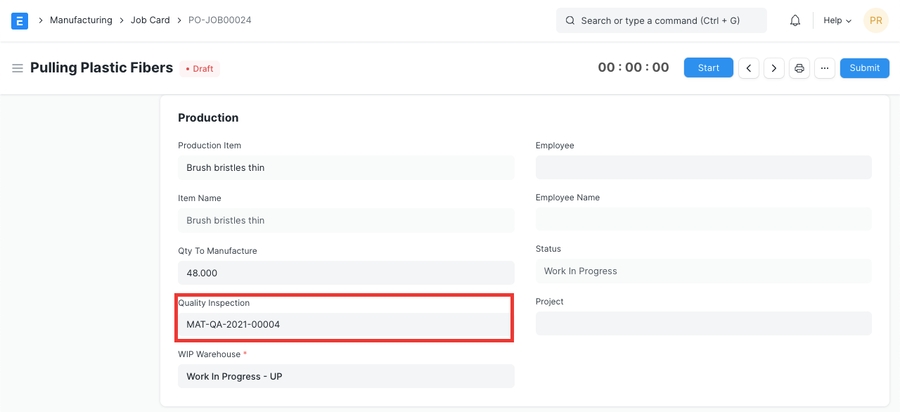Toggle the sidebar hamburger menu
The image size is (900, 412).
pos(17,68)
